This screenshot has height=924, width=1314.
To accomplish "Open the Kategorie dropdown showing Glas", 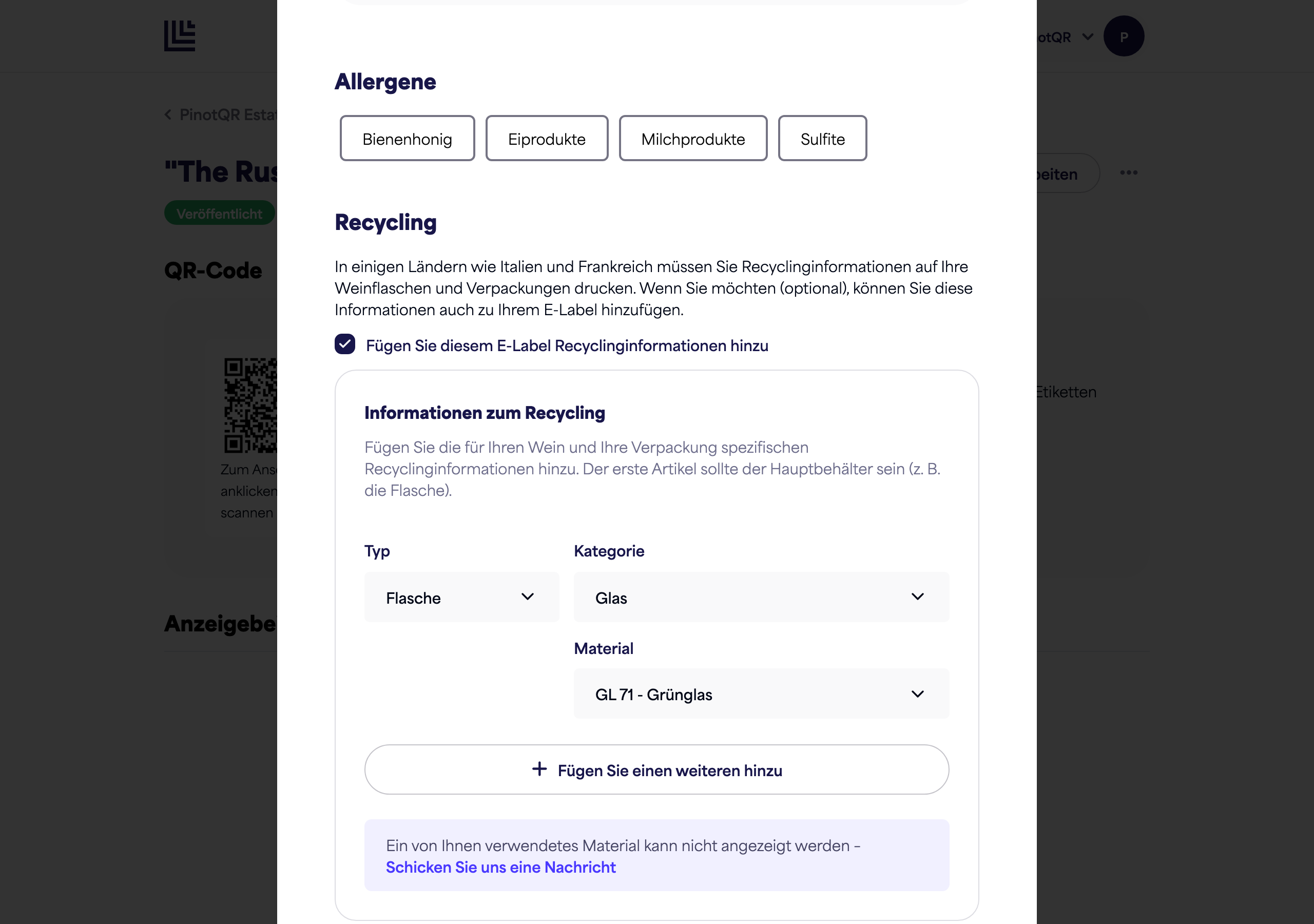I will (x=761, y=597).
